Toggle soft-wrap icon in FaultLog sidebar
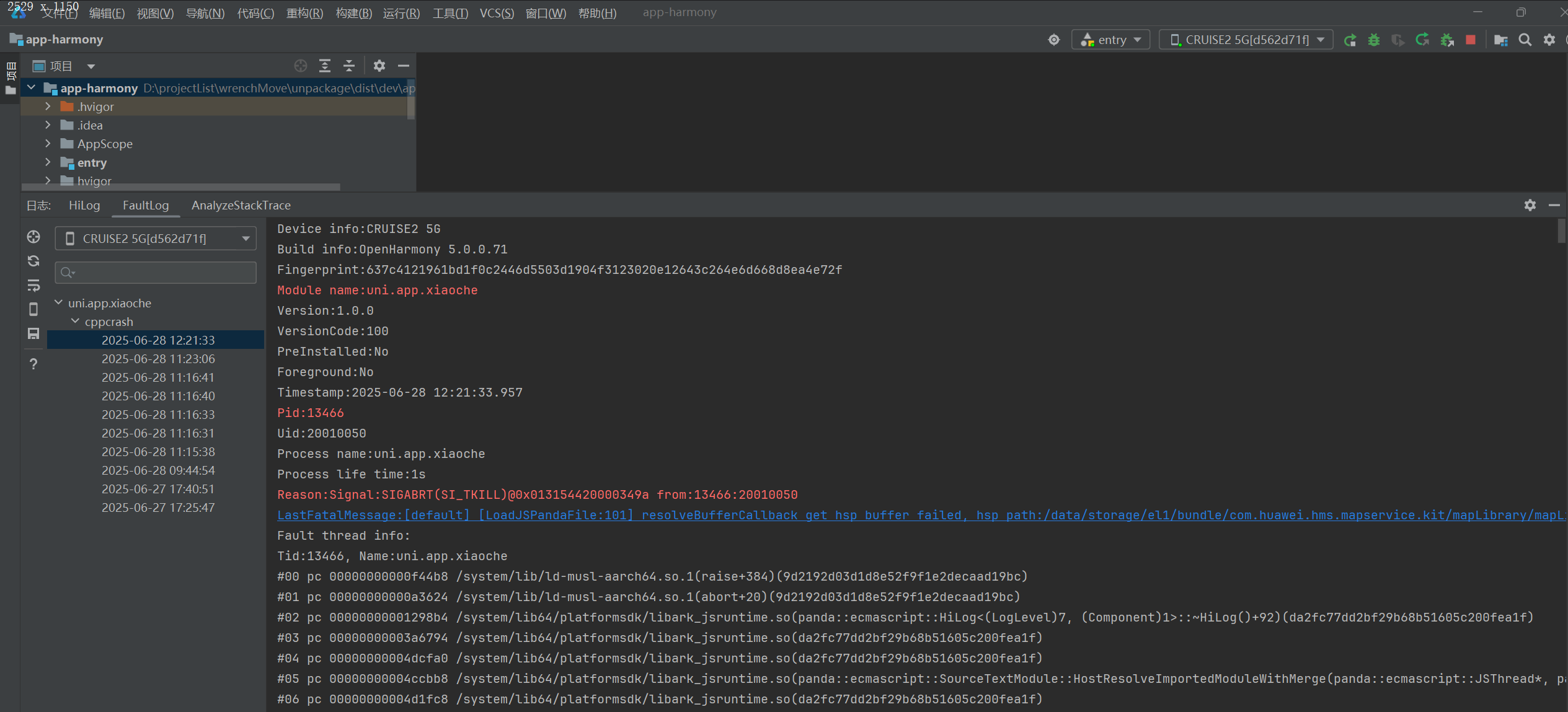1568x712 pixels. click(x=33, y=286)
